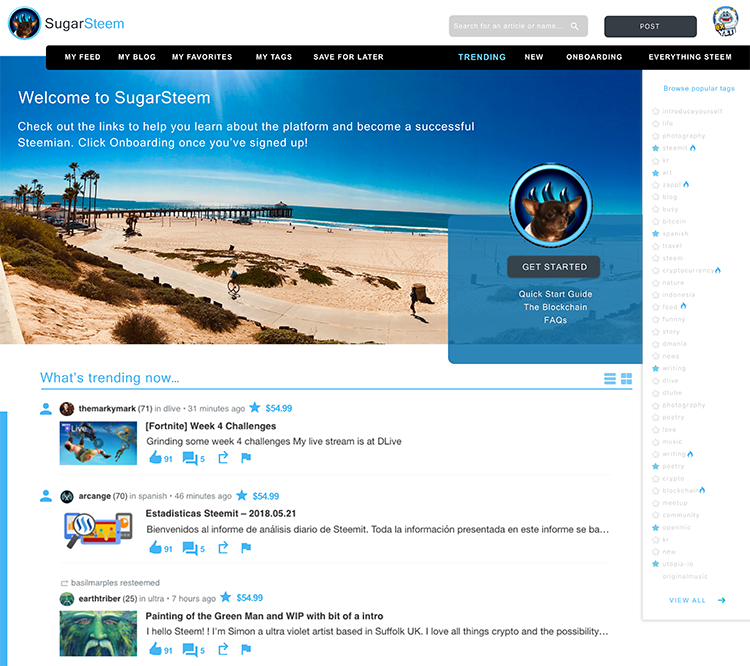Like the Fortnite Week 4 Challenges post

click(155, 458)
